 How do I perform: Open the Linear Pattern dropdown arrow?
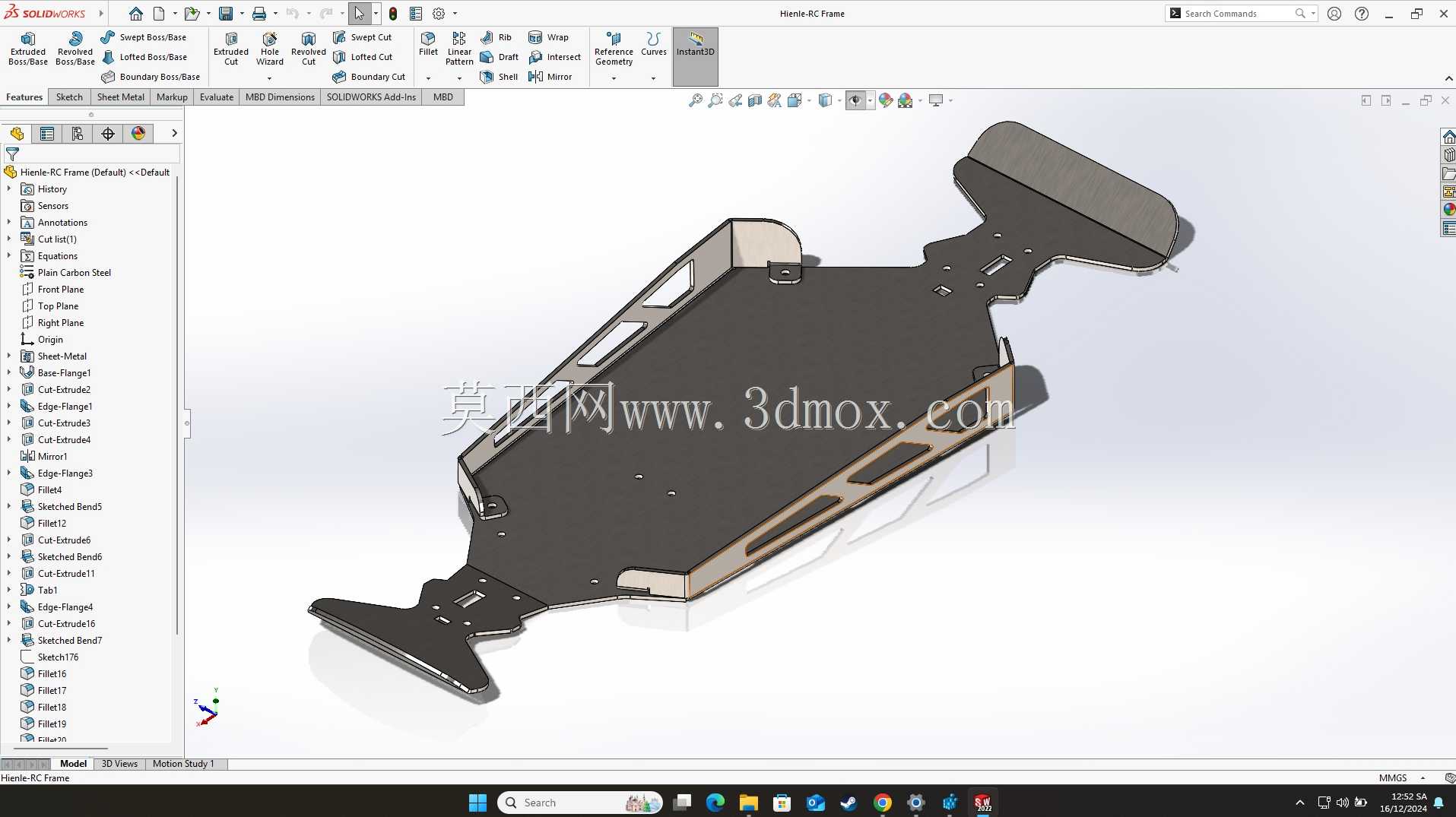pos(459,78)
